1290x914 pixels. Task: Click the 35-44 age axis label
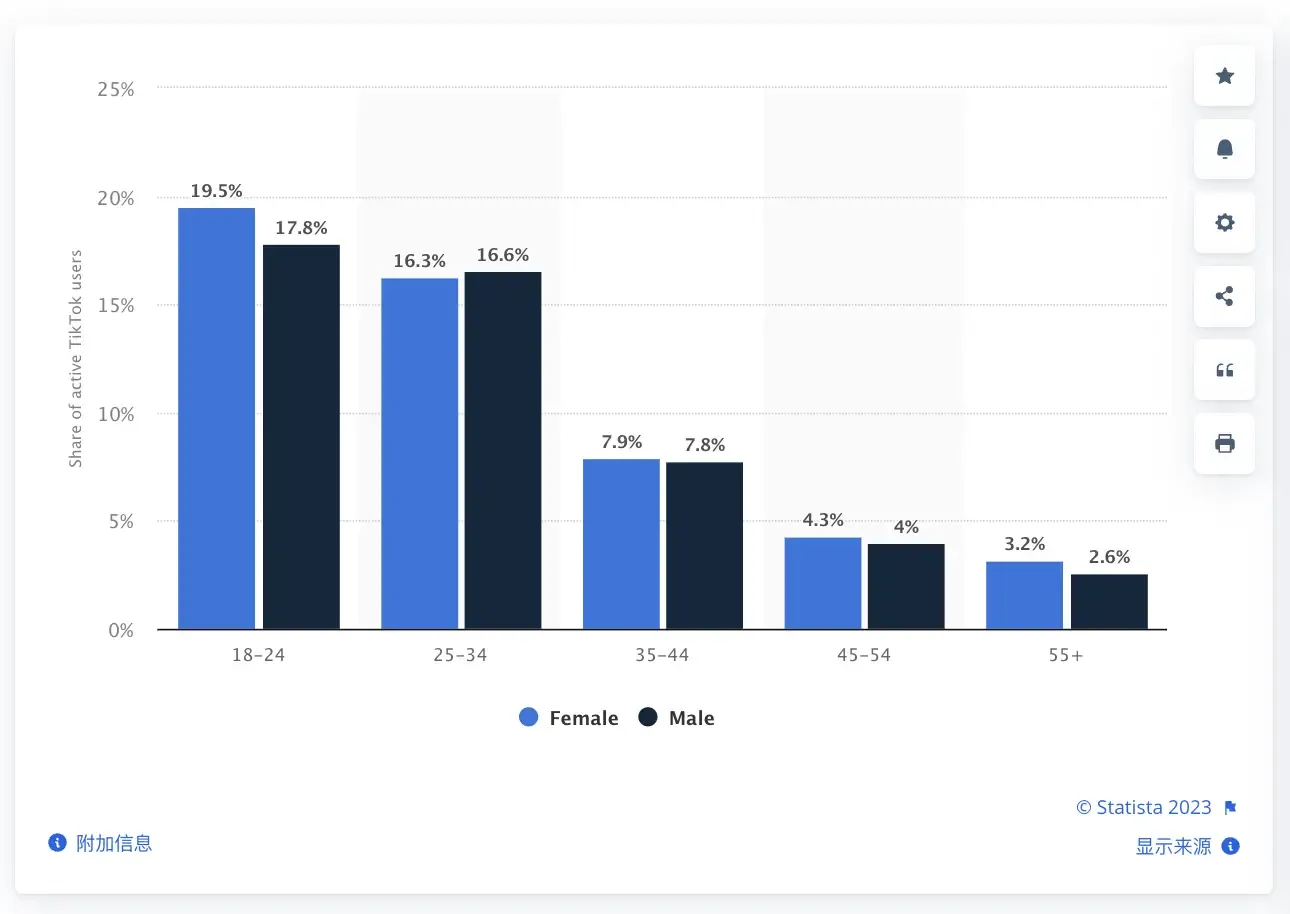(x=662, y=656)
